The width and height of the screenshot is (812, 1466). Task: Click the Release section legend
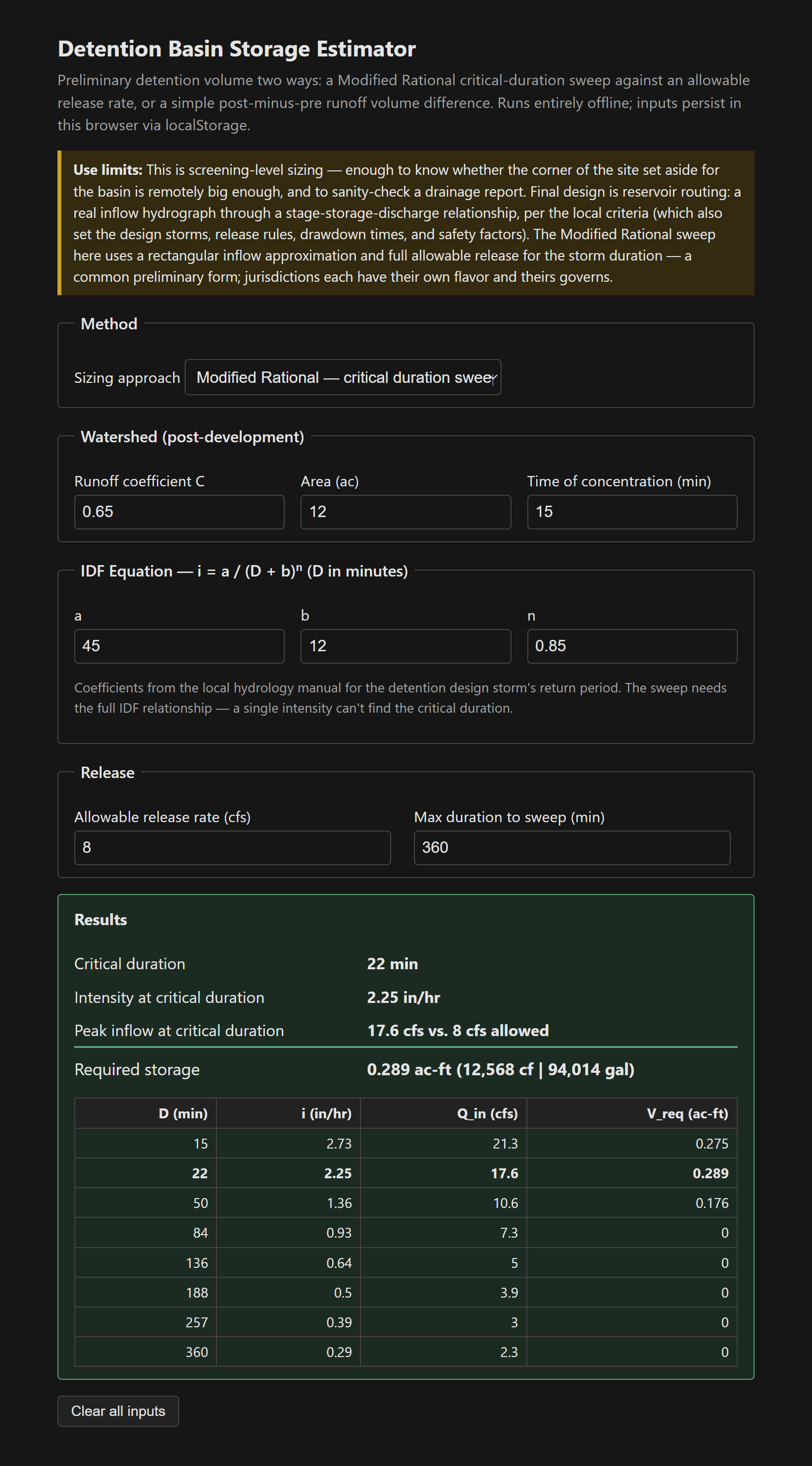click(107, 772)
